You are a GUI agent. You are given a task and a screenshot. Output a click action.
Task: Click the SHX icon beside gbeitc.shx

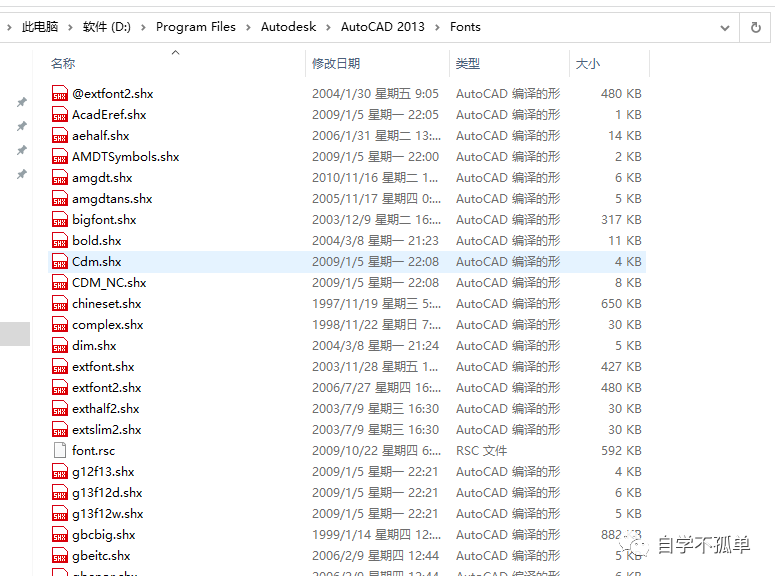pyautogui.click(x=60, y=556)
